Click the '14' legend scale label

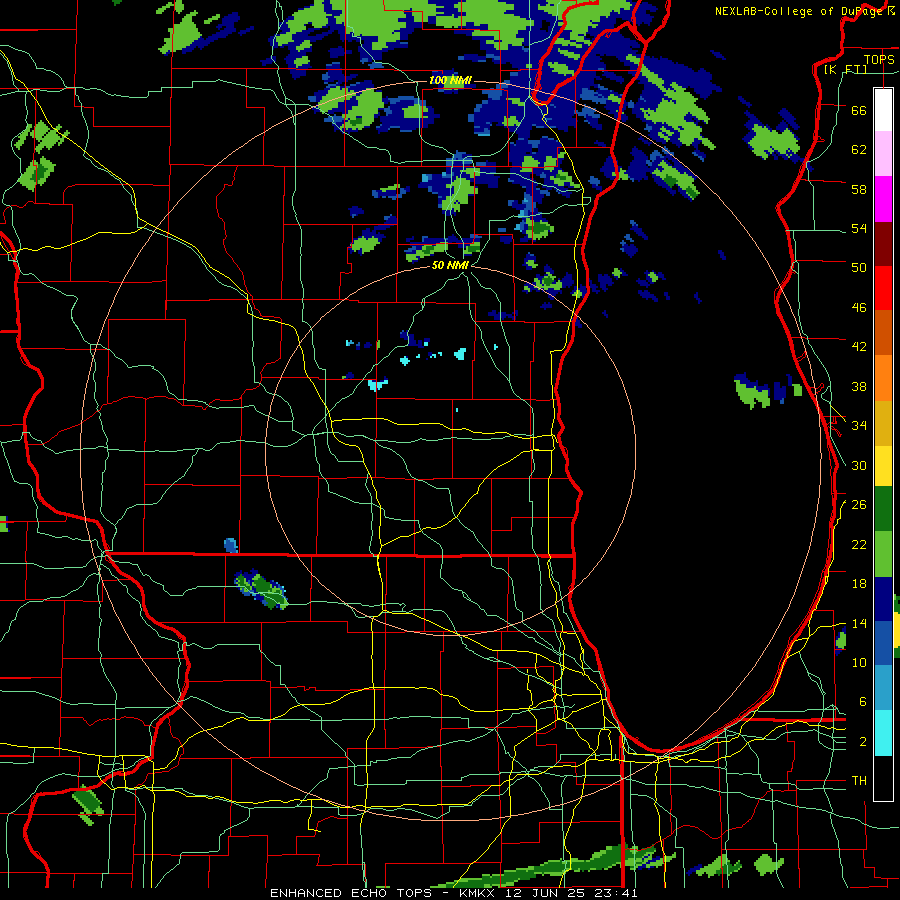coord(859,623)
